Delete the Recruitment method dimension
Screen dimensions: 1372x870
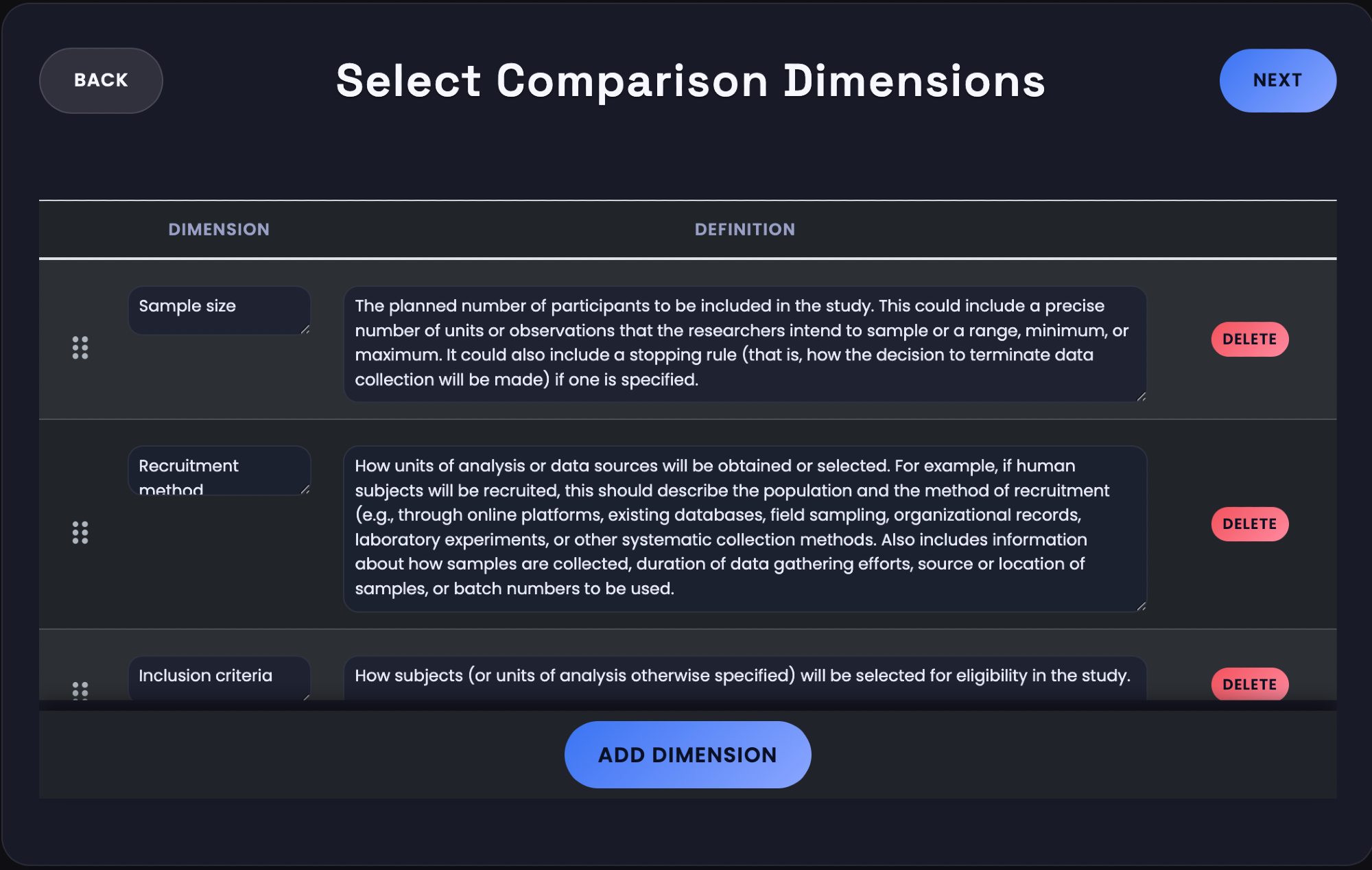(x=1249, y=524)
